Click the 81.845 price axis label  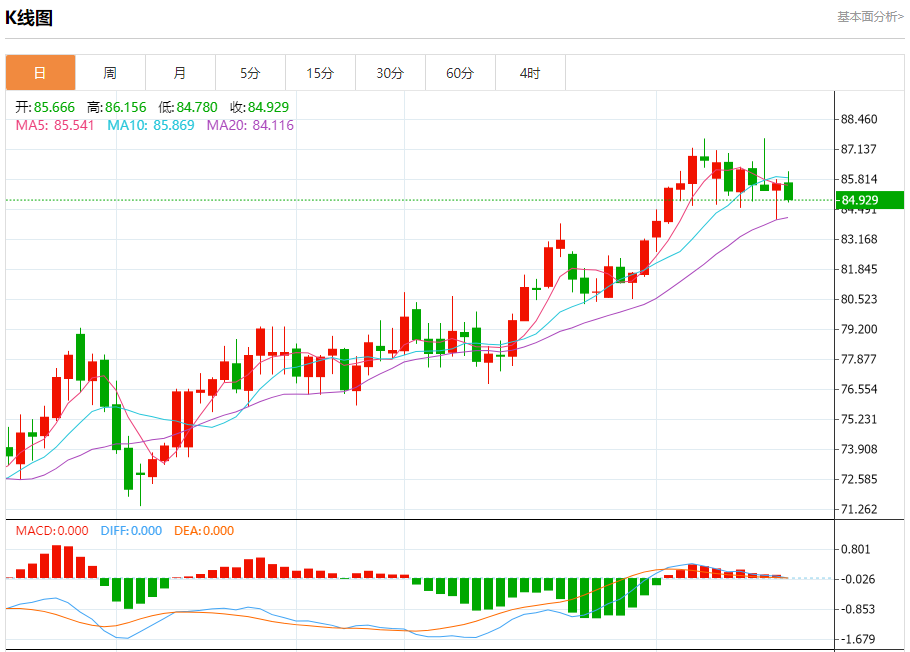[x=859, y=269]
